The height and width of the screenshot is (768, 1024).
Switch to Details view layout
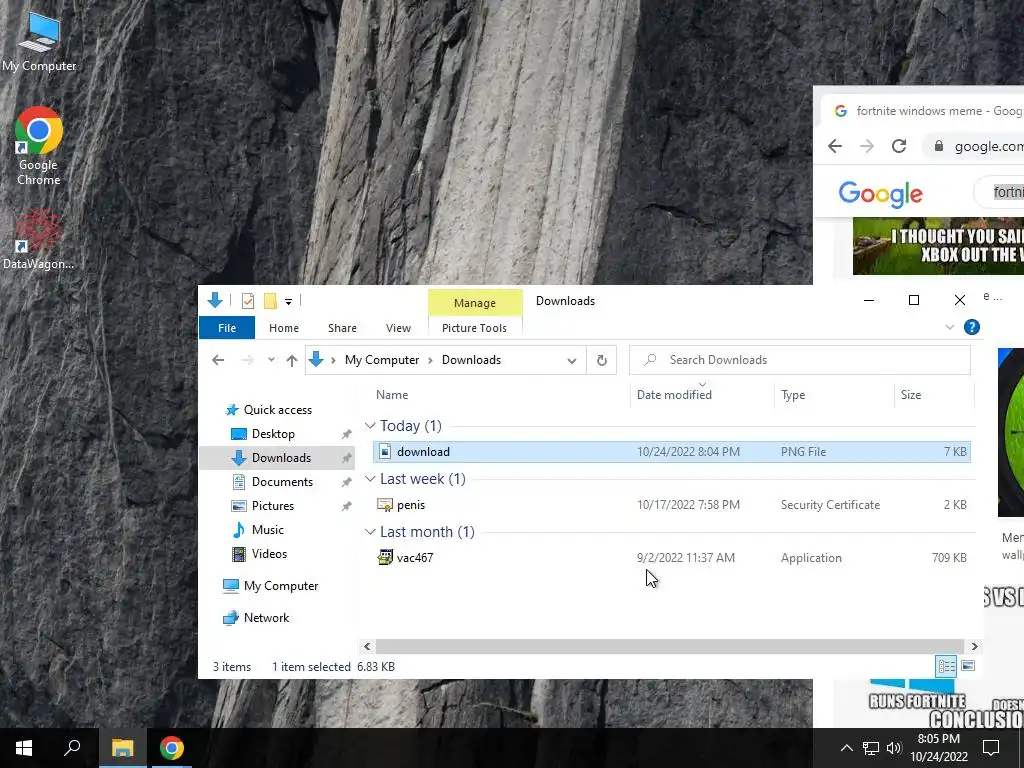tap(946, 666)
